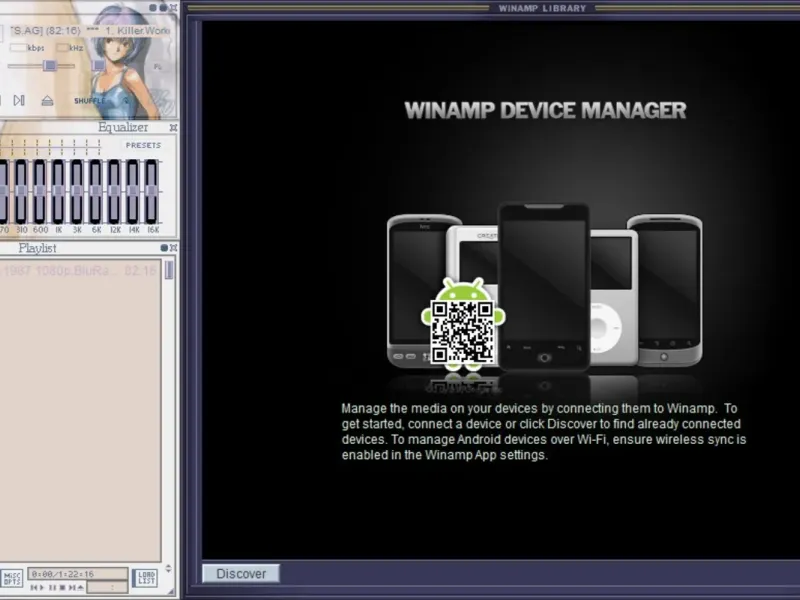
Task: Skip to next track in main player
Action: [19, 101]
